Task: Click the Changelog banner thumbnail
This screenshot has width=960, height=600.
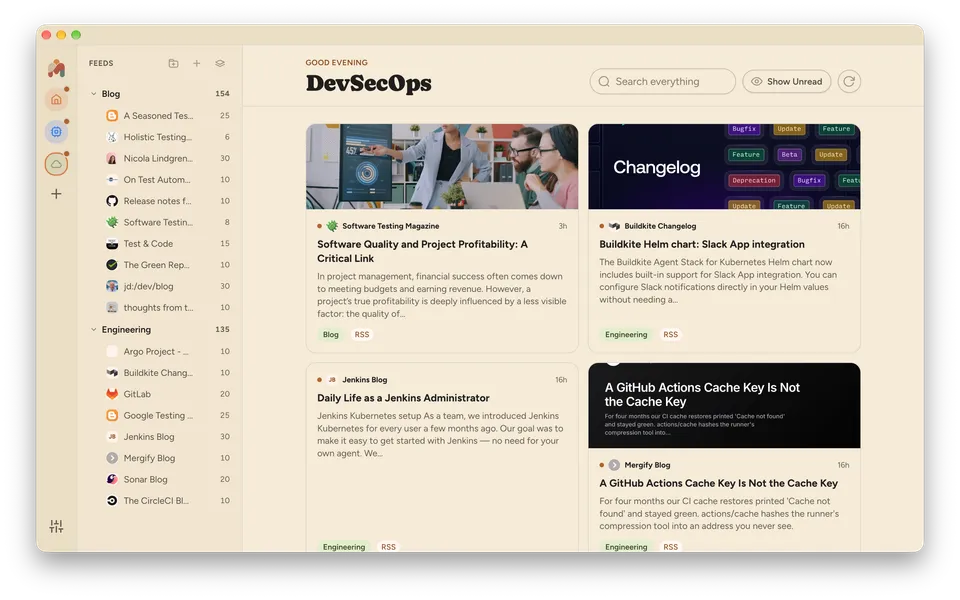Action: click(x=724, y=167)
